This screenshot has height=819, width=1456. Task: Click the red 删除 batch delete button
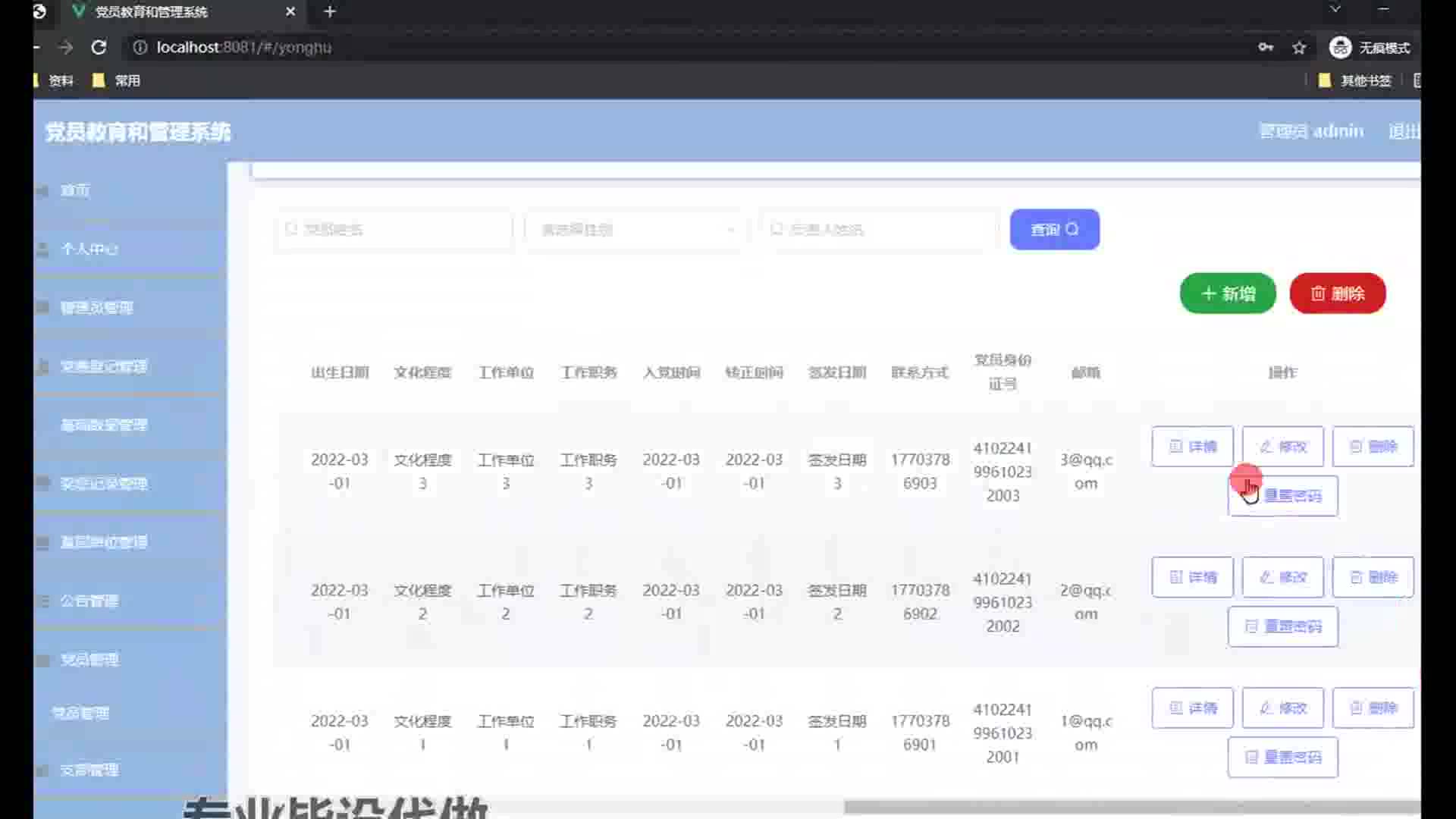pos(1338,293)
